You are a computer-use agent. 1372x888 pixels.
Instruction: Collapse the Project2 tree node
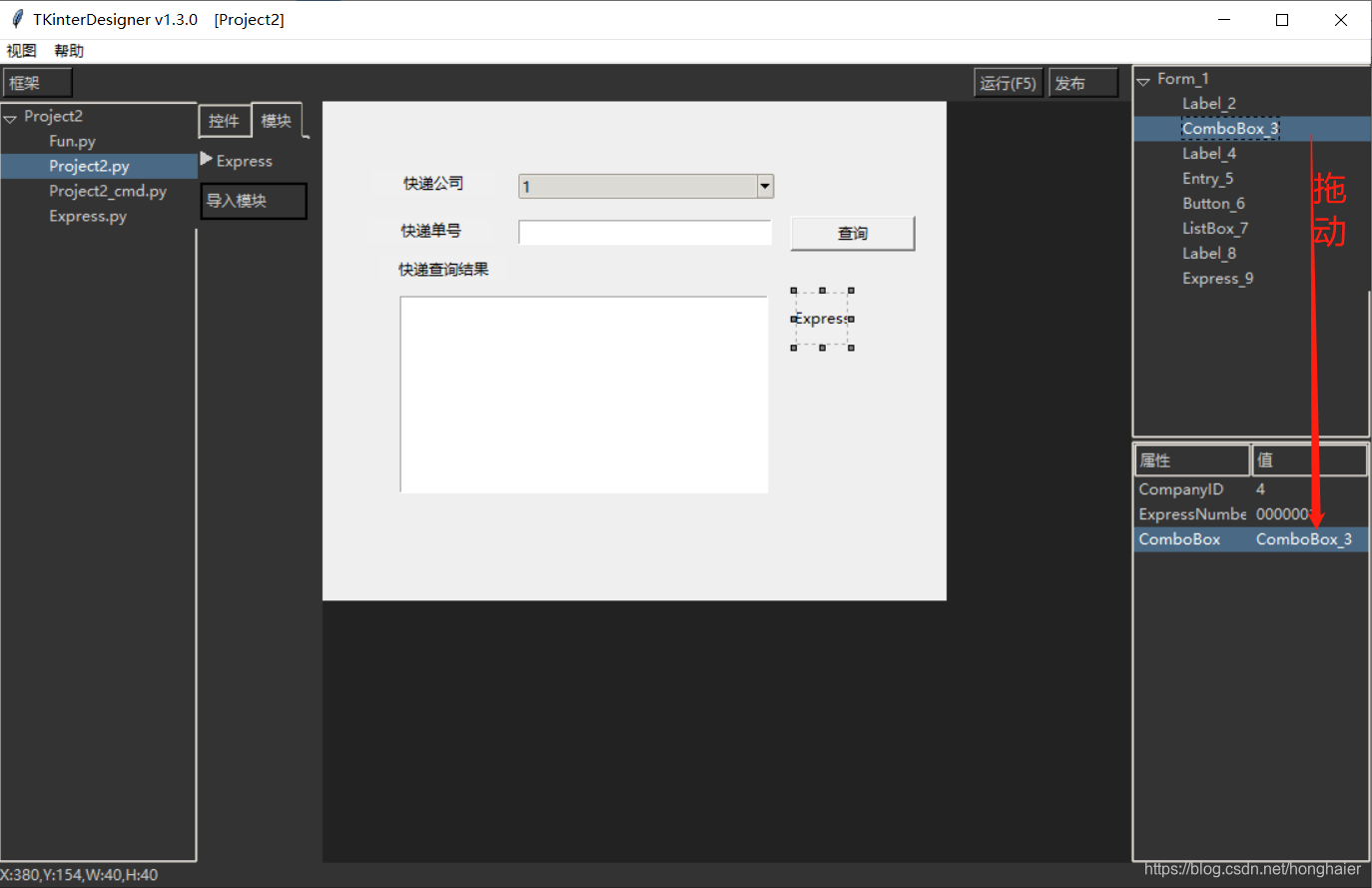click(x=10, y=118)
